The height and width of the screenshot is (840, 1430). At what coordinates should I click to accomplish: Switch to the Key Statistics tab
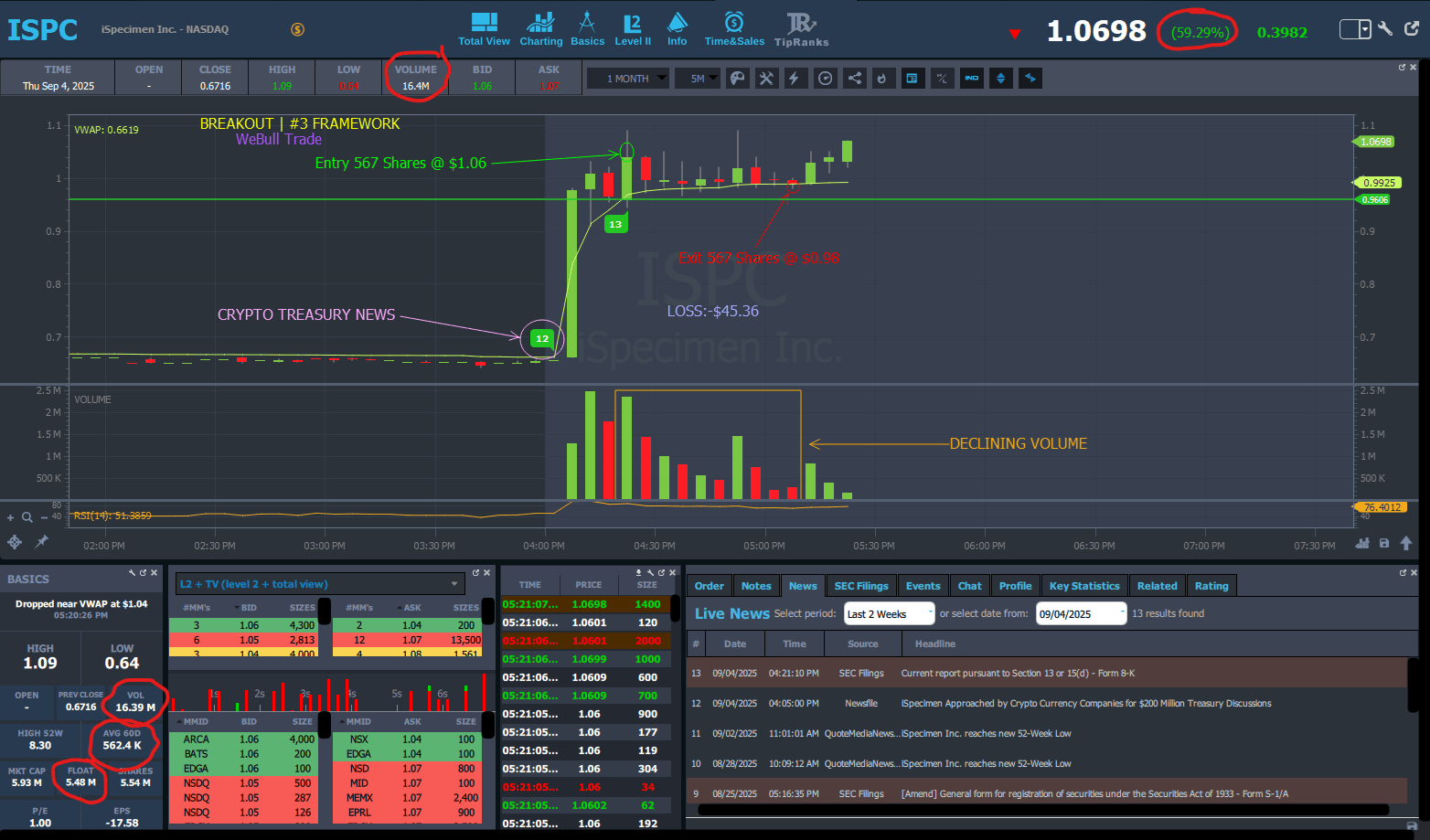click(x=1084, y=586)
